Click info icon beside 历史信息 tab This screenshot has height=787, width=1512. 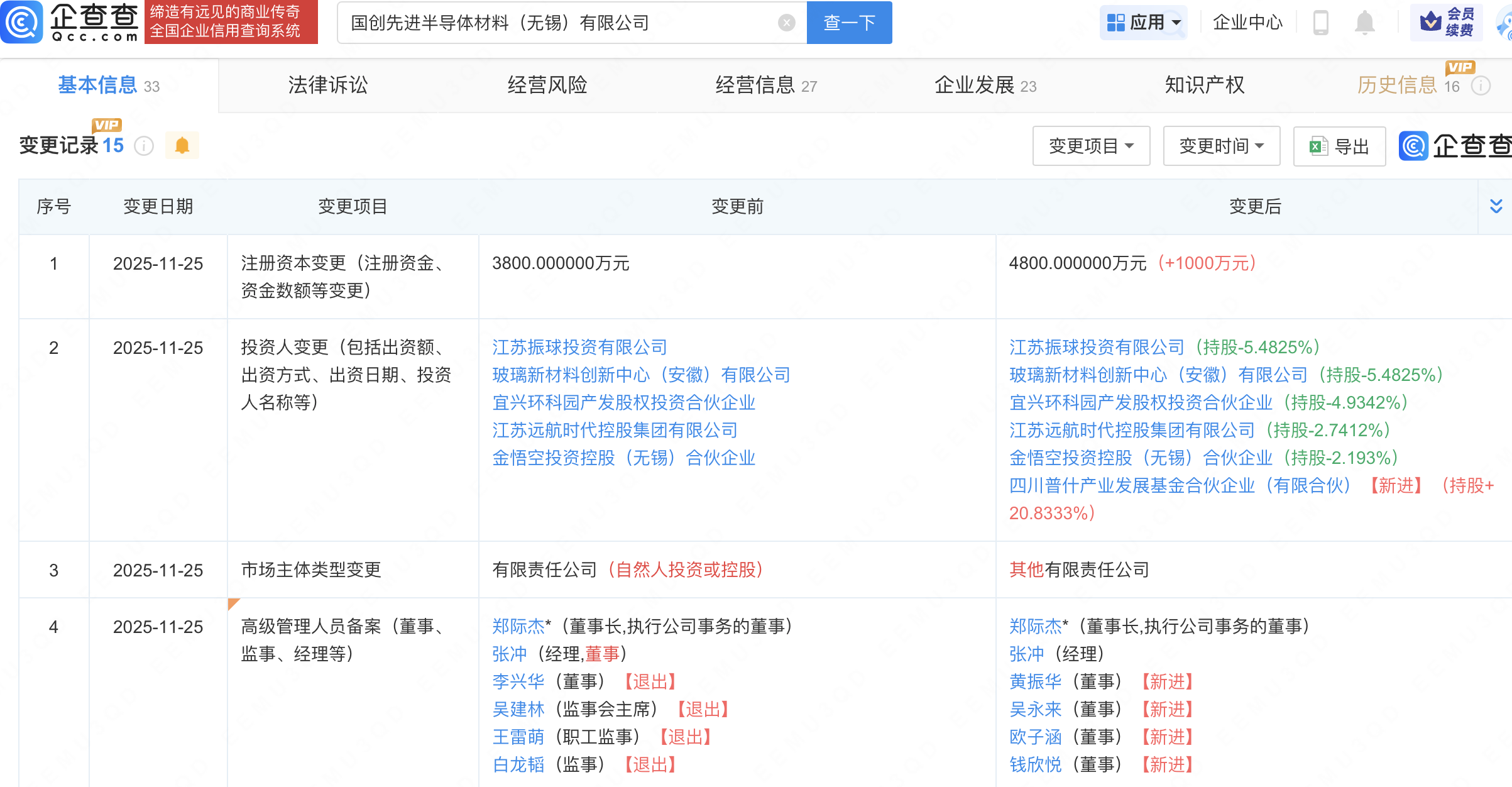[x=1481, y=86]
